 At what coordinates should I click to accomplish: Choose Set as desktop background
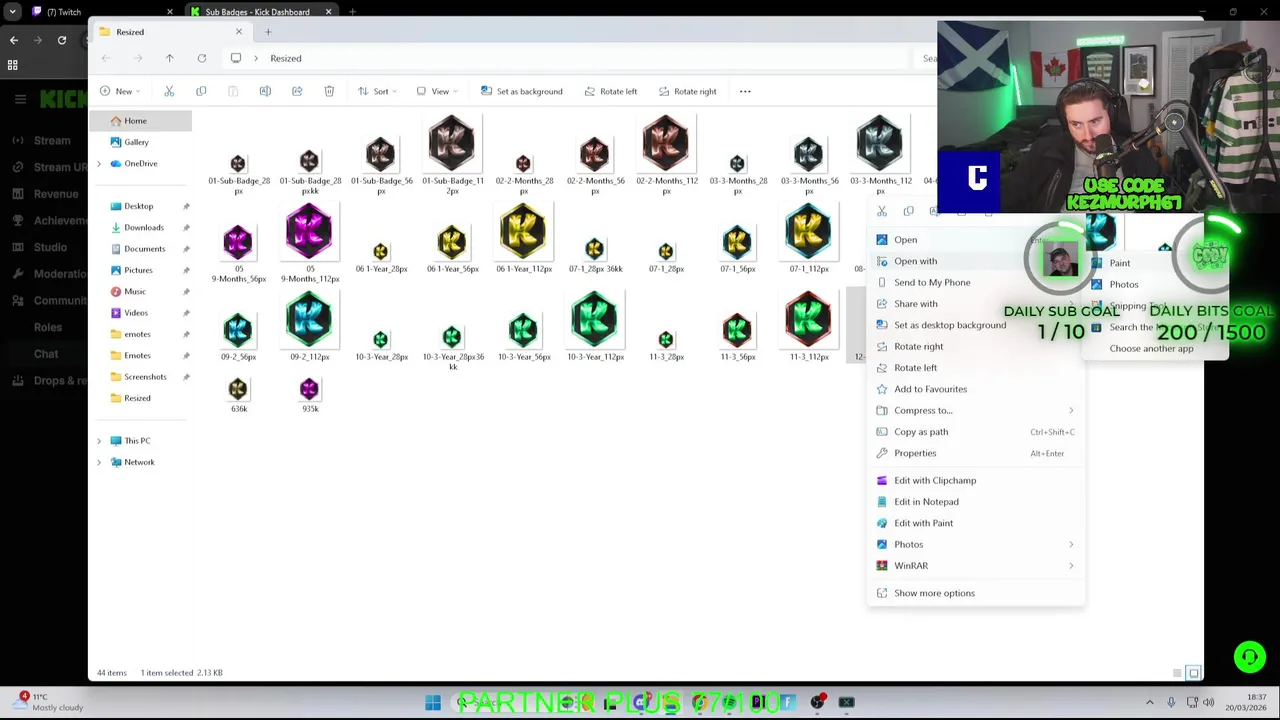tap(975, 325)
